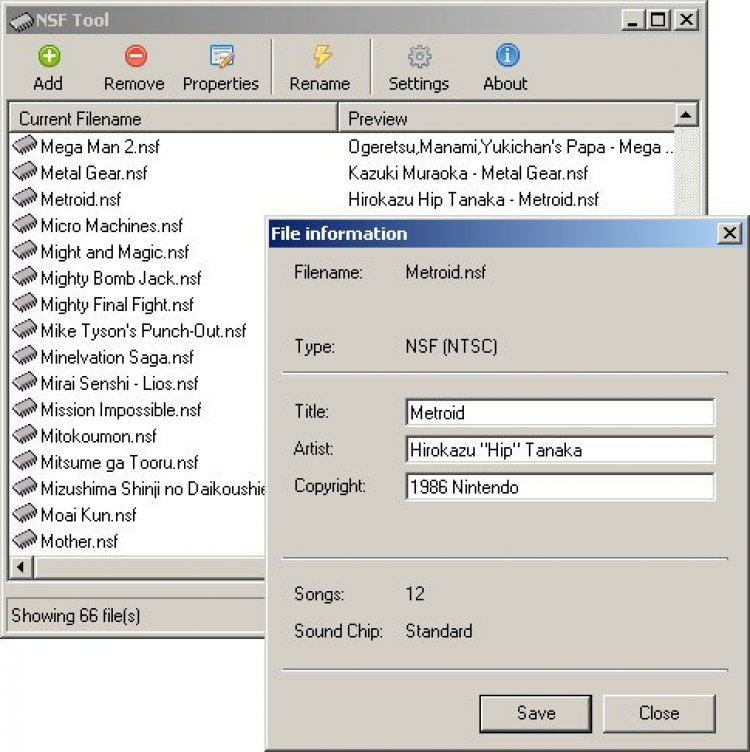This screenshot has width=750, height=752.
Task: Click the chip icon beside Metal Gear.nsf
Action: click(x=24, y=171)
